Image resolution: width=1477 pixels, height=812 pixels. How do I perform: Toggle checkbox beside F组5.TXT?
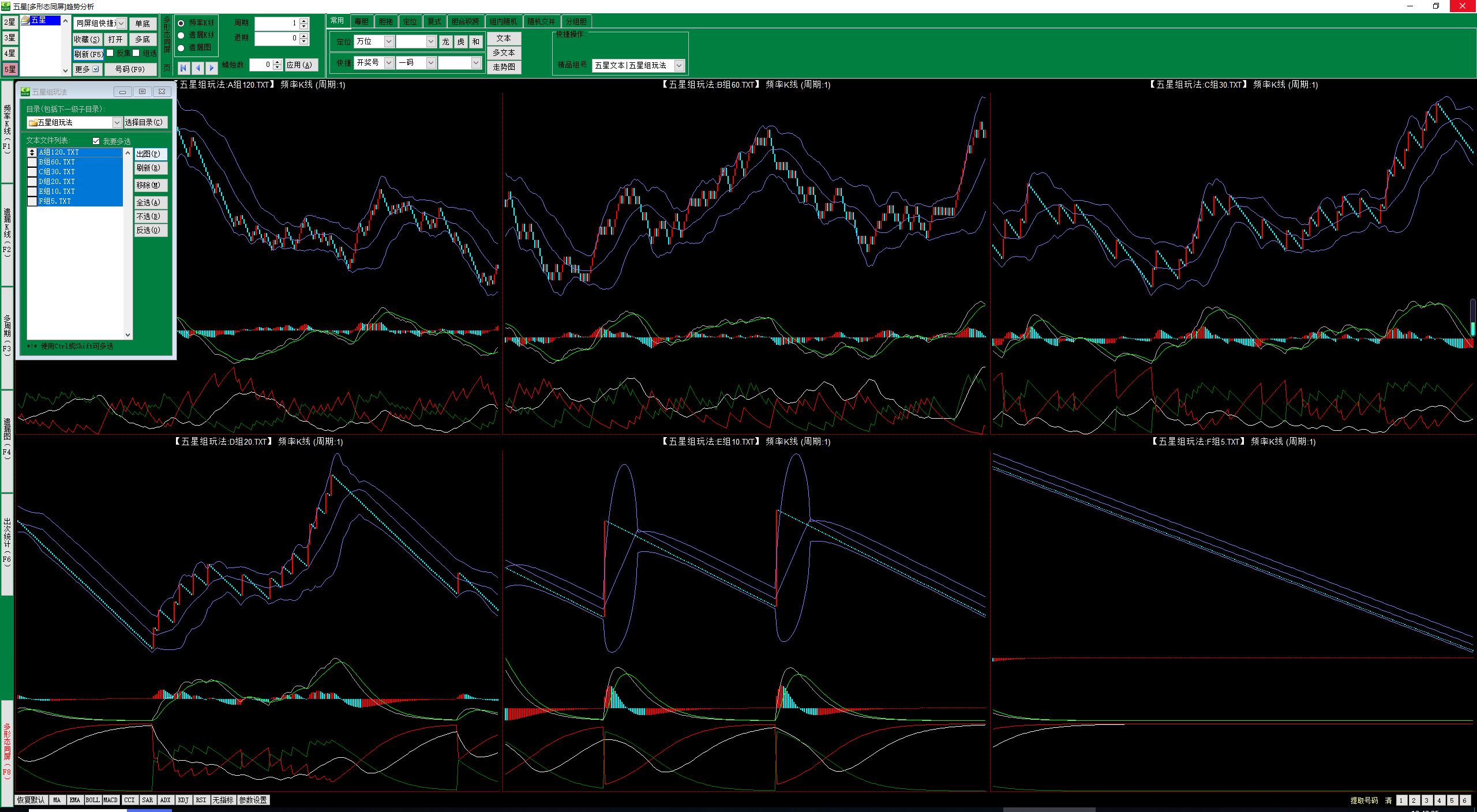pos(32,202)
